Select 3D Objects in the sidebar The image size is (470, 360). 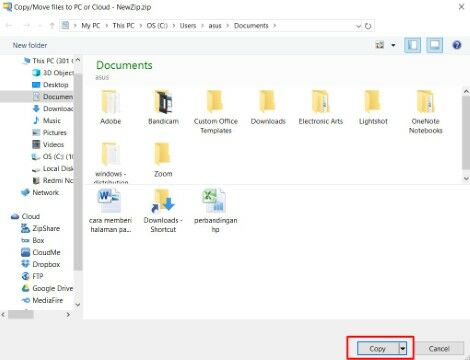[x=53, y=73]
